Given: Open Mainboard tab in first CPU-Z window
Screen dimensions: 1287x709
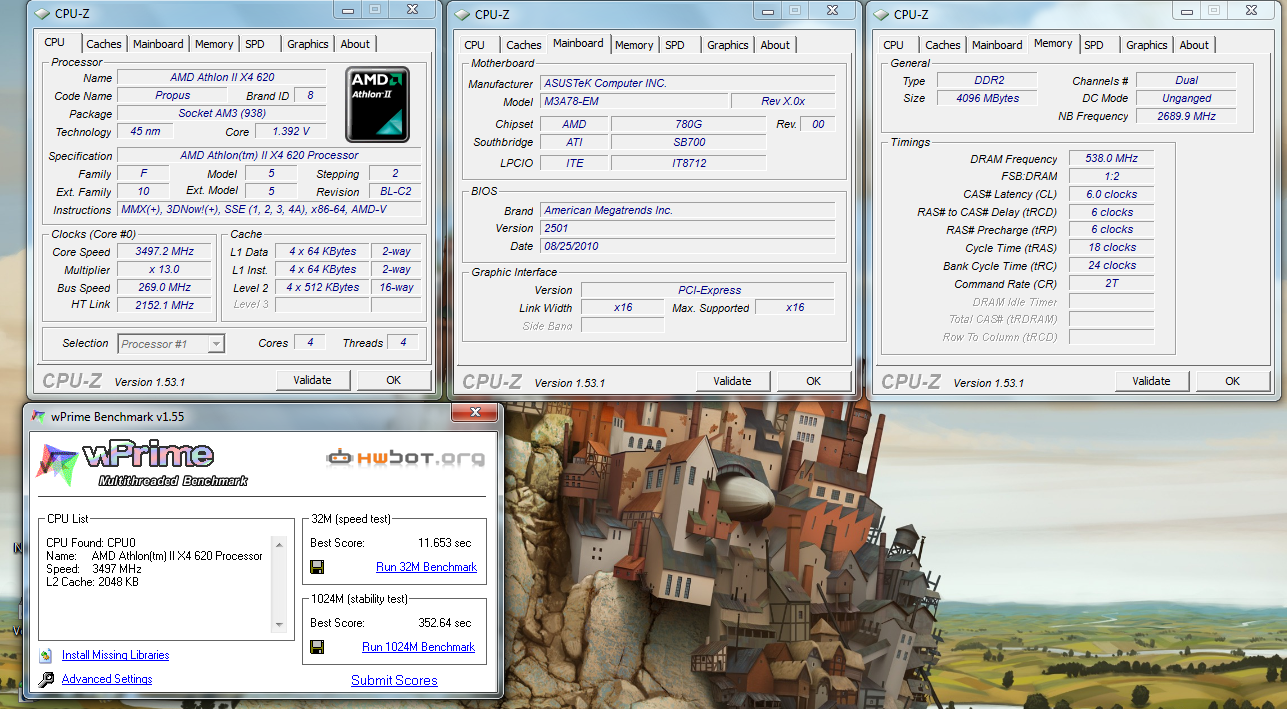Looking at the screenshot, I should (x=159, y=44).
